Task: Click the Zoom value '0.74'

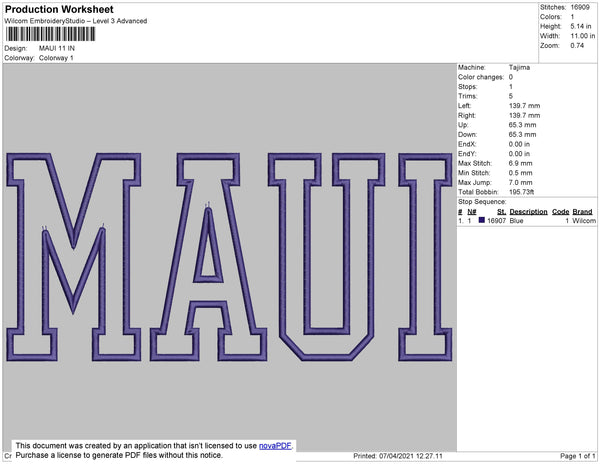Action: pos(577,46)
